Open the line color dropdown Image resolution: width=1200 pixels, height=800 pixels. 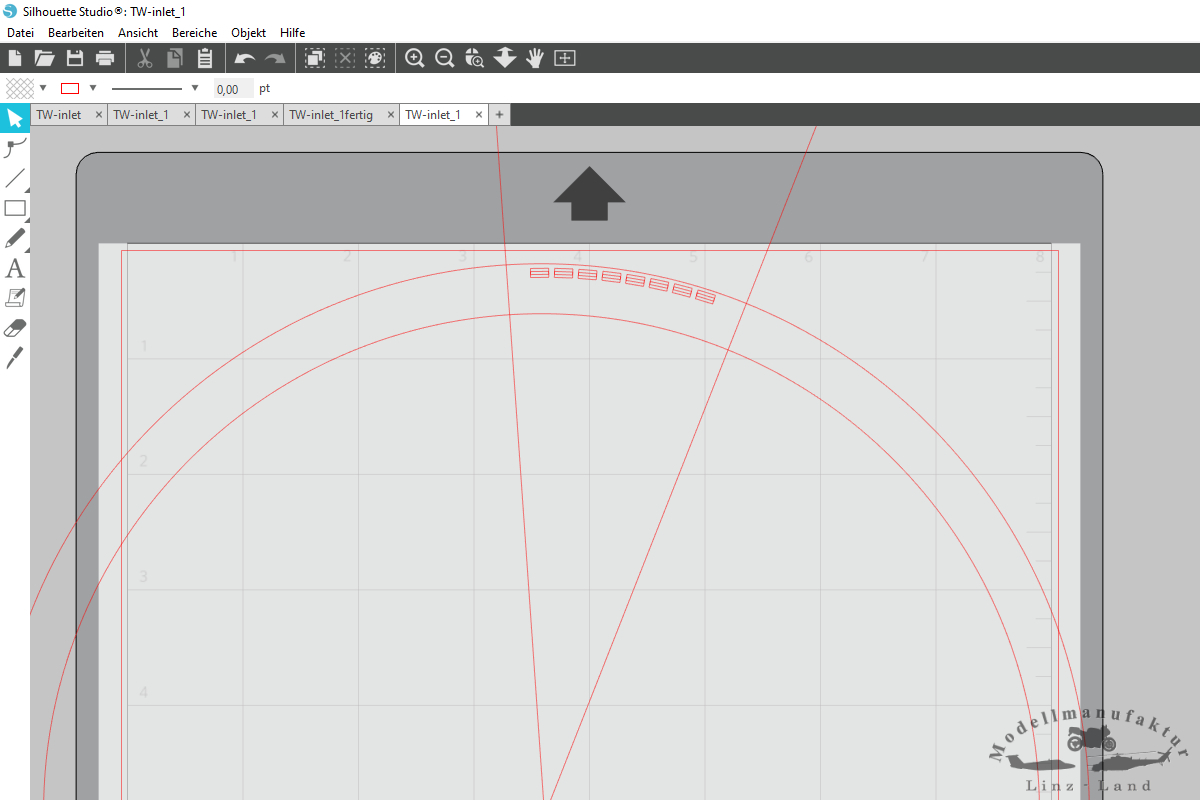tap(93, 88)
